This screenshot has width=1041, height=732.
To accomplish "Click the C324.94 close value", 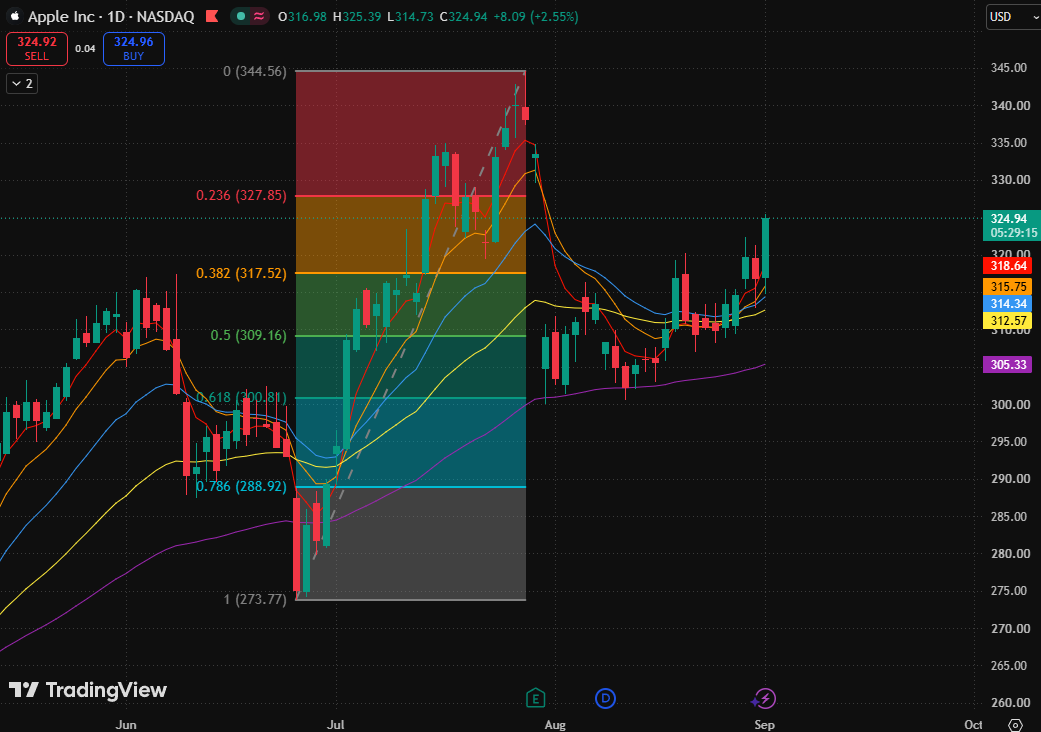I will [x=463, y=17].
